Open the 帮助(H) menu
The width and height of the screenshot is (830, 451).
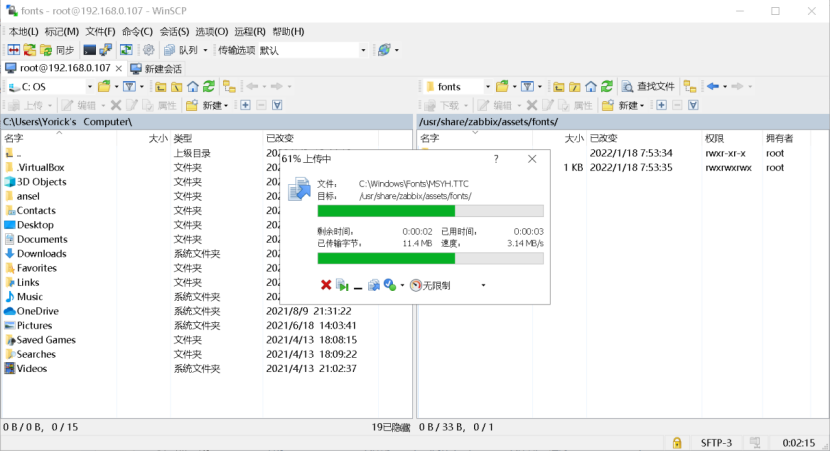pyautogui.click(x=288, y=32)
